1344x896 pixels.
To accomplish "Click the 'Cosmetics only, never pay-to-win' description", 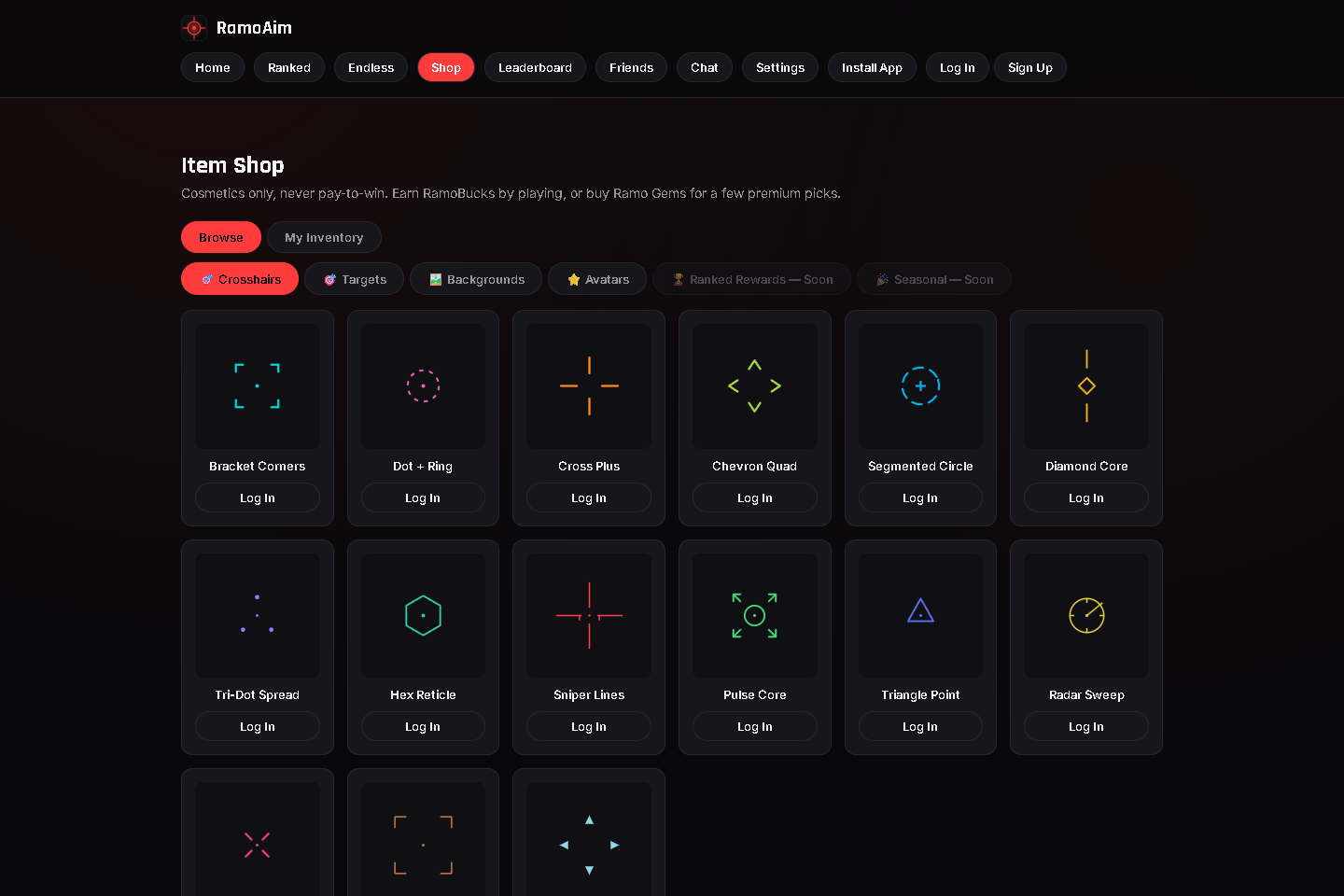I will point(511,193).
